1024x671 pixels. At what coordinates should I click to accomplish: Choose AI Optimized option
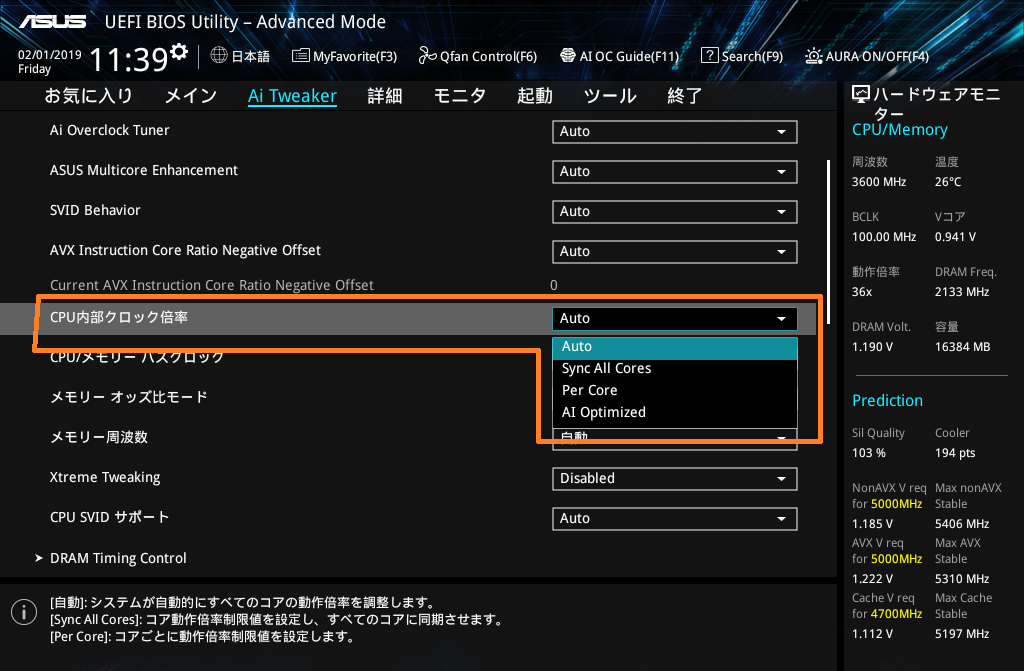click(x=675, y=412)
